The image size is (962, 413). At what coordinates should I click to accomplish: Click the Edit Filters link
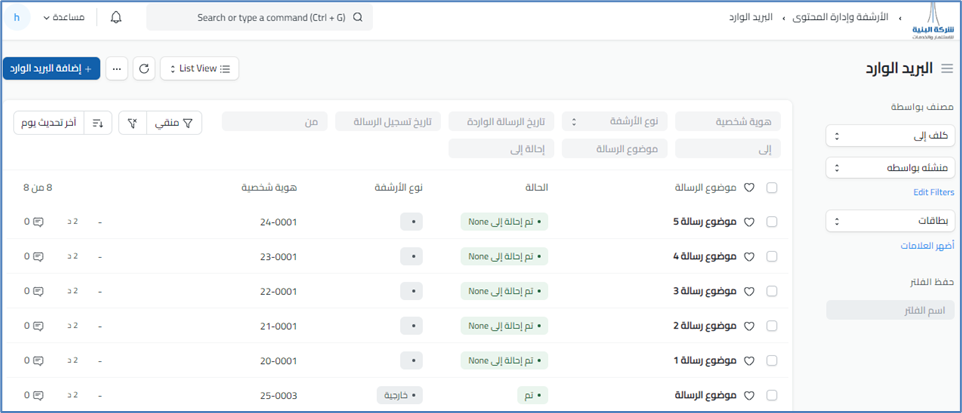(934, 193)
